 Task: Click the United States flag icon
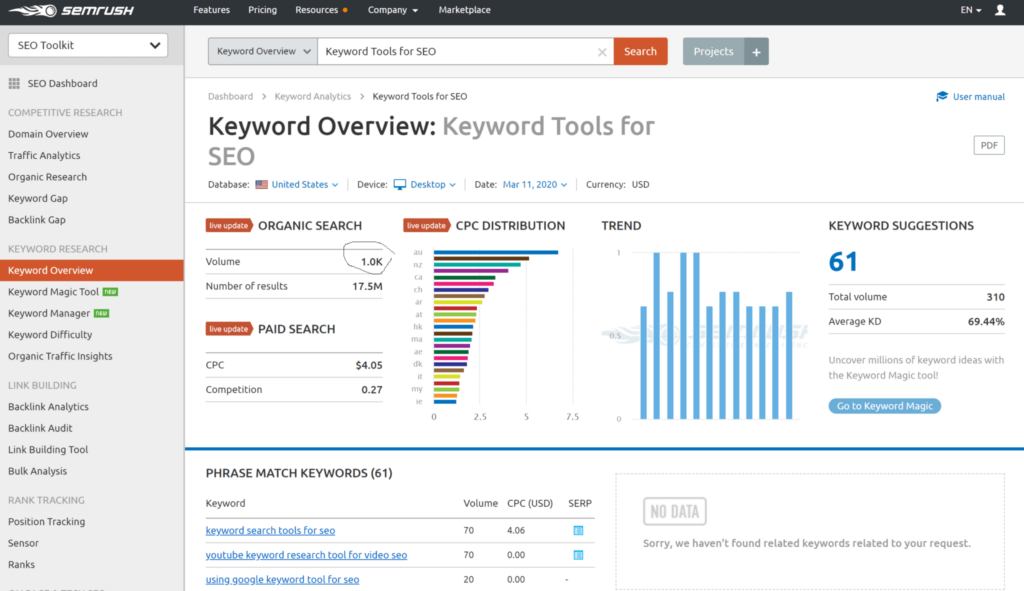(261, 184)
